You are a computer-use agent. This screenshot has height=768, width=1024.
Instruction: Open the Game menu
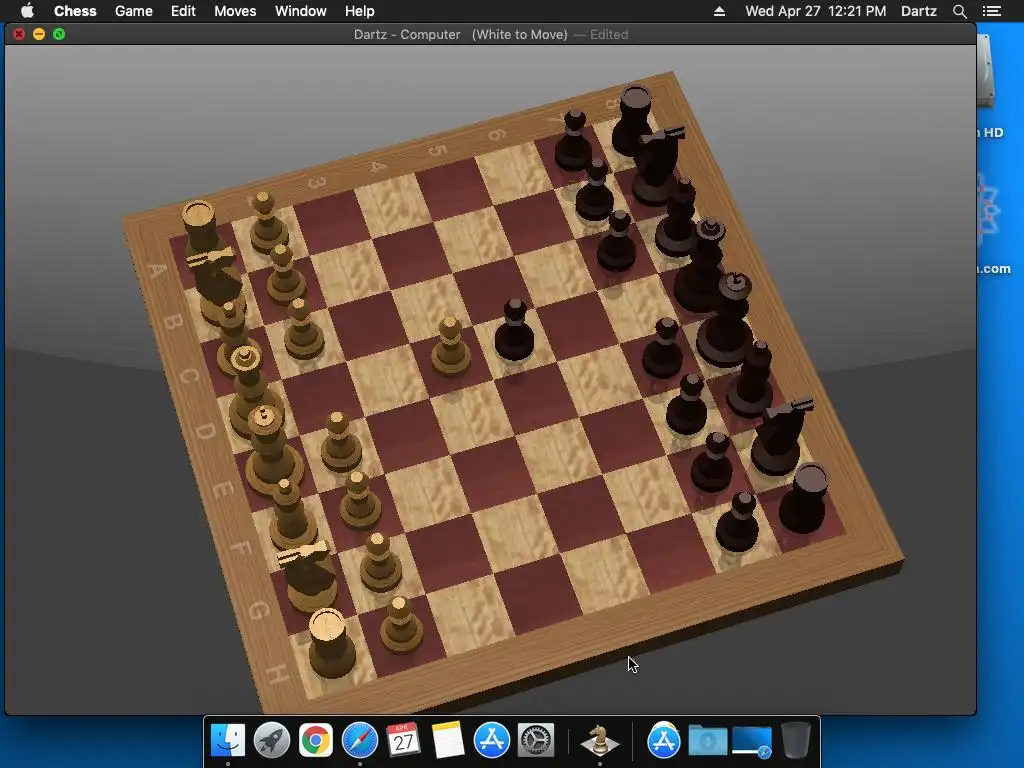point(133,11)
